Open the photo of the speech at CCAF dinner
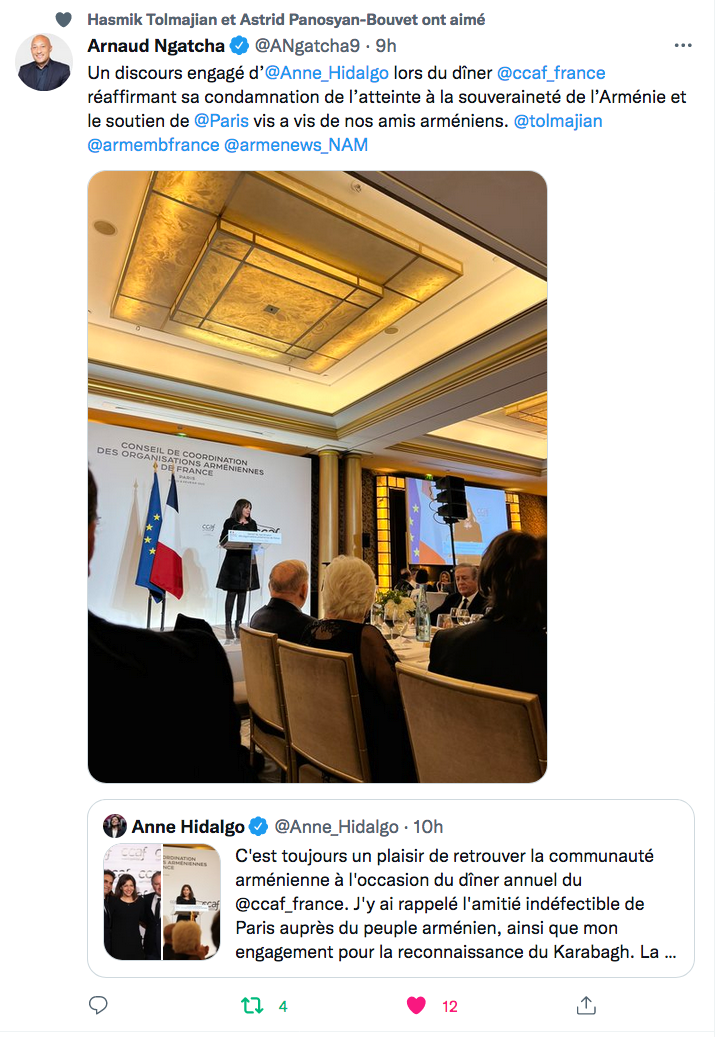 click(318, 476)
